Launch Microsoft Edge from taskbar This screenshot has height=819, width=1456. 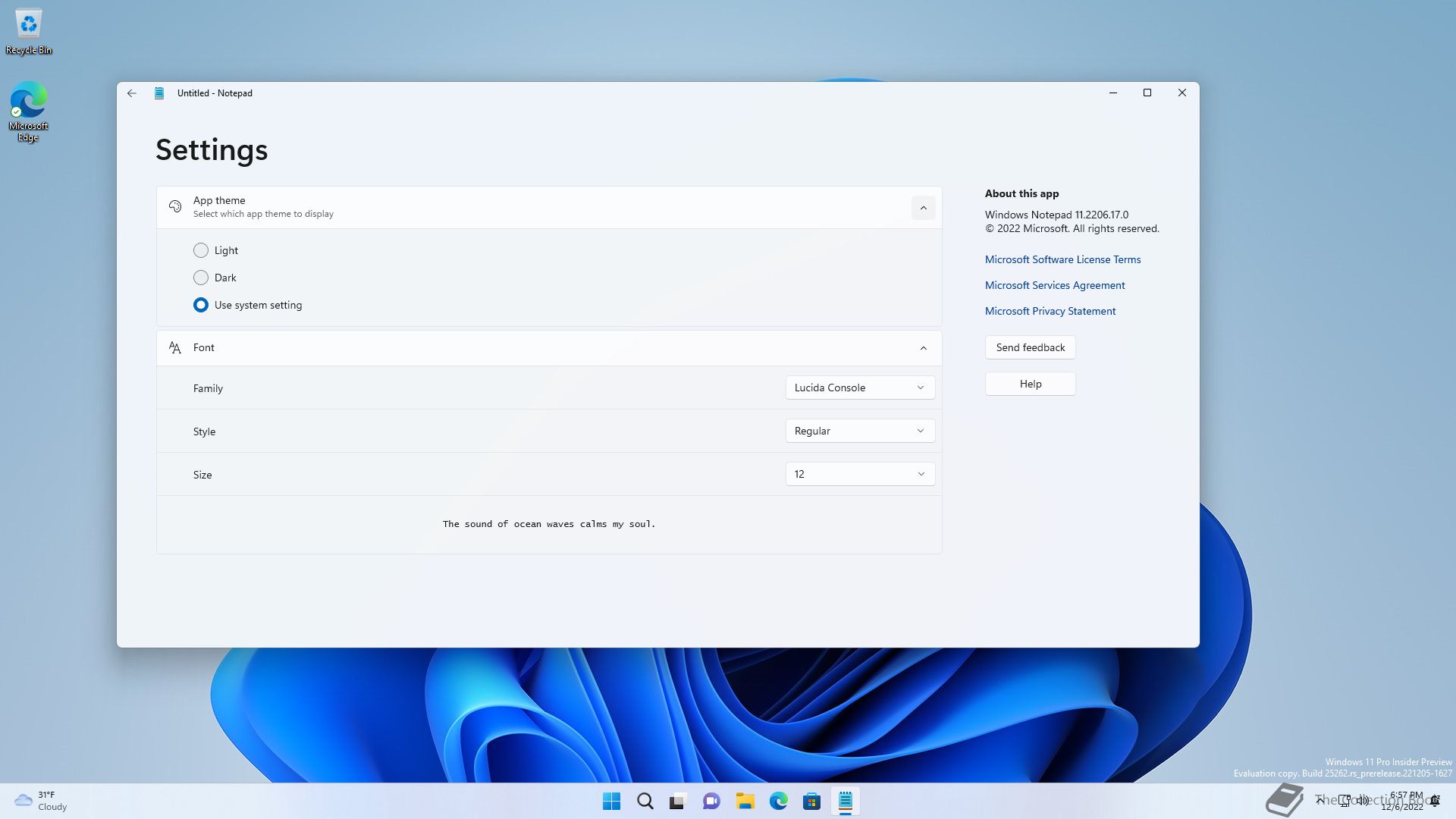[x=778, y=801]
